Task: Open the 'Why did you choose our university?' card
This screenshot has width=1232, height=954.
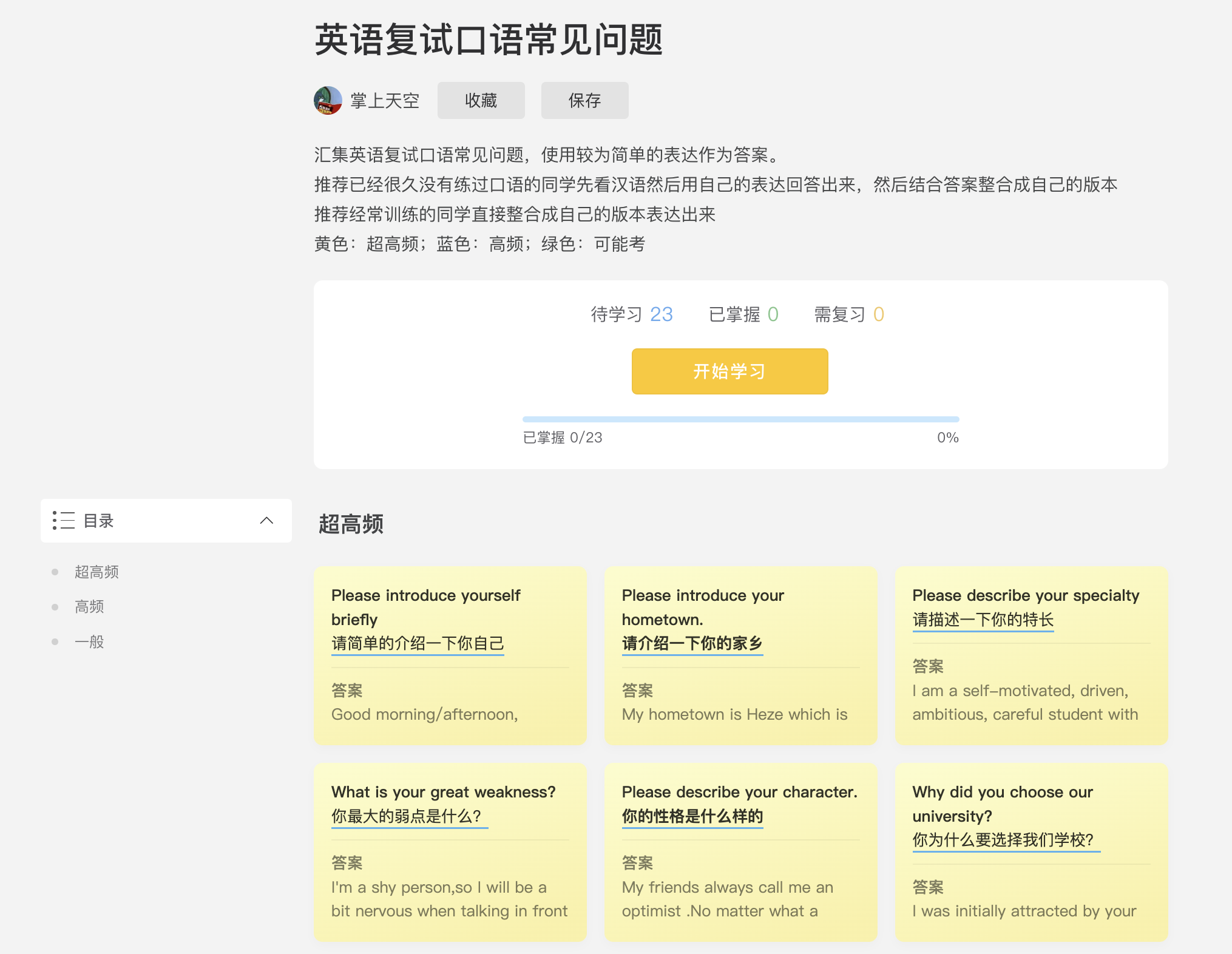Action: [1031, 851]
